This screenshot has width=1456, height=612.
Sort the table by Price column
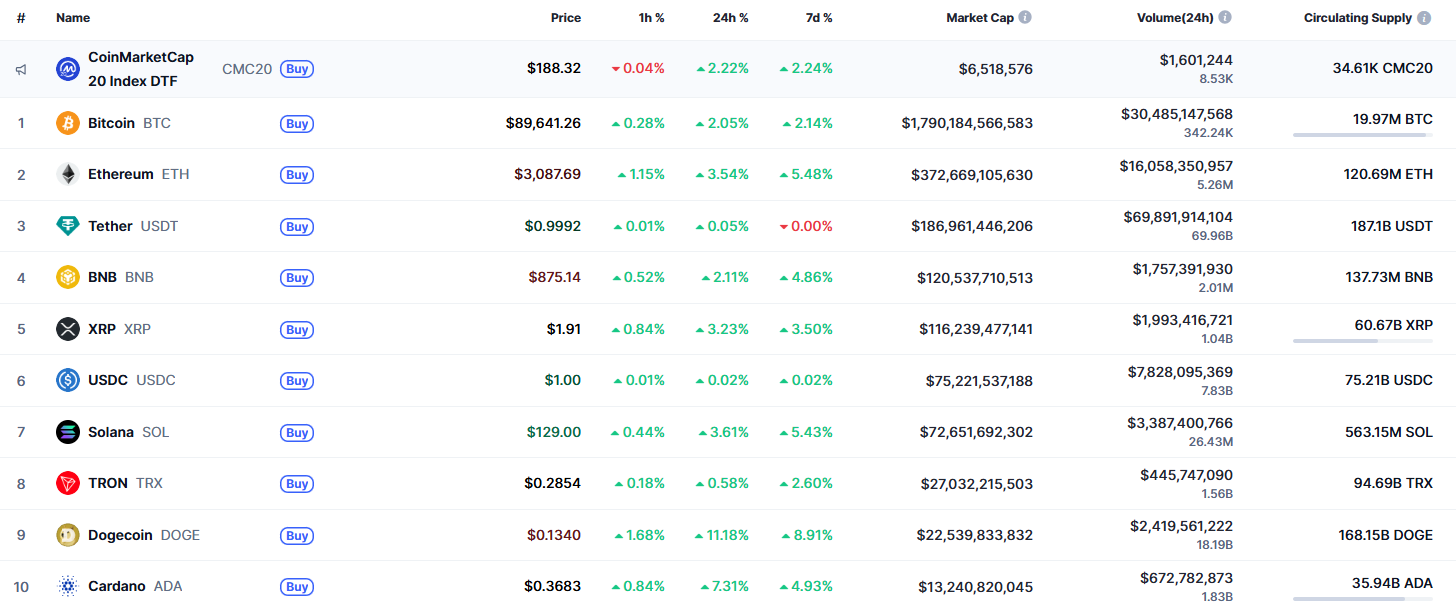[565, 18]
